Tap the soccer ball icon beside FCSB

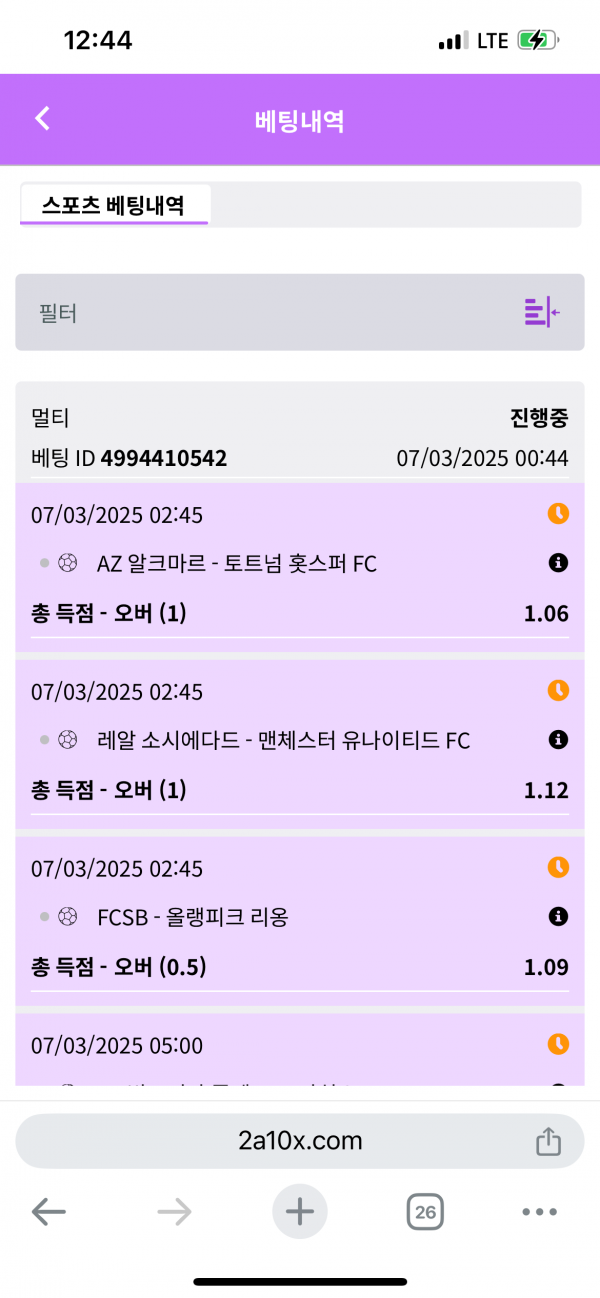(x=68, y=916)
